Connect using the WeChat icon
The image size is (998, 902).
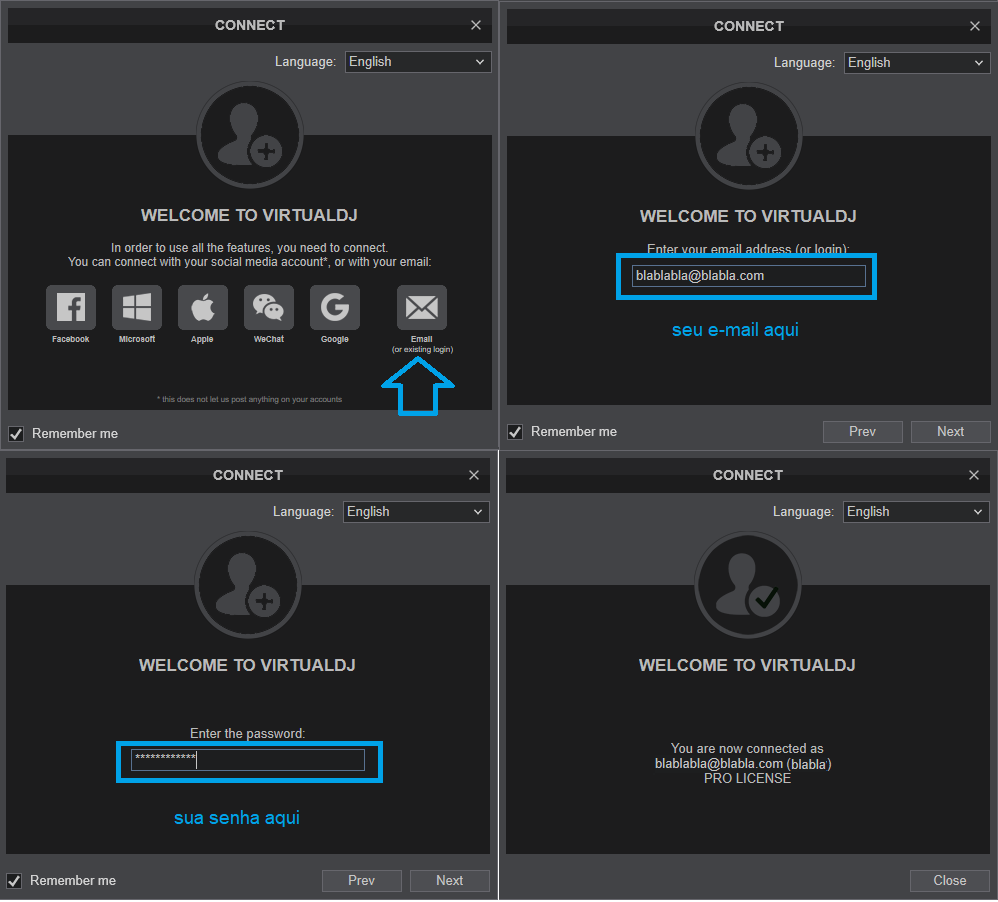click(269, 307)
